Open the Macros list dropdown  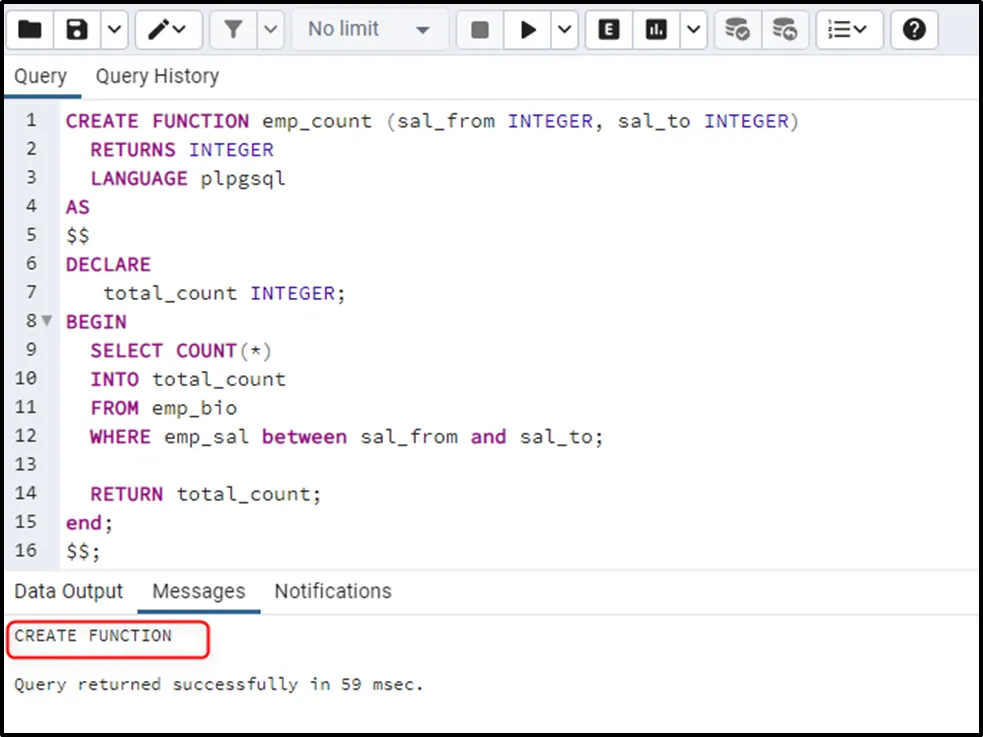click(848, 30)
